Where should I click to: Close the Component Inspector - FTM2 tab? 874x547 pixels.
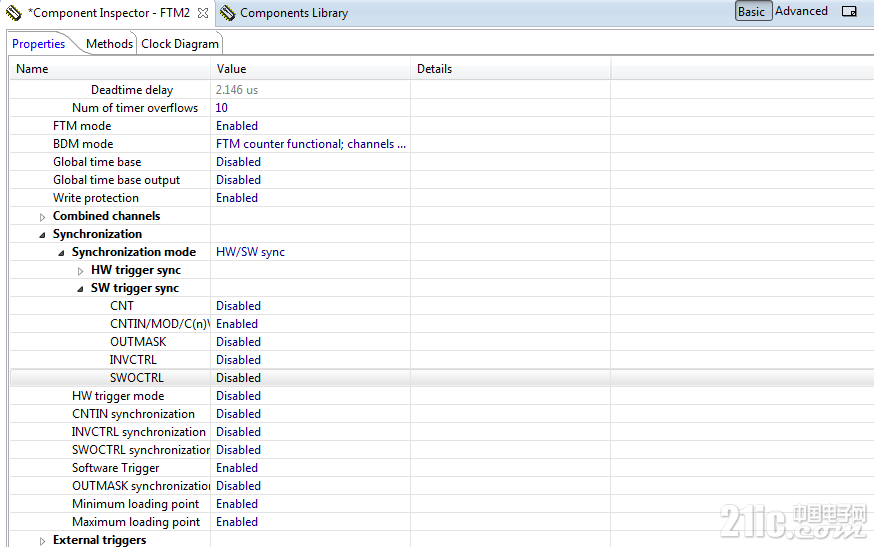point(203,13)
